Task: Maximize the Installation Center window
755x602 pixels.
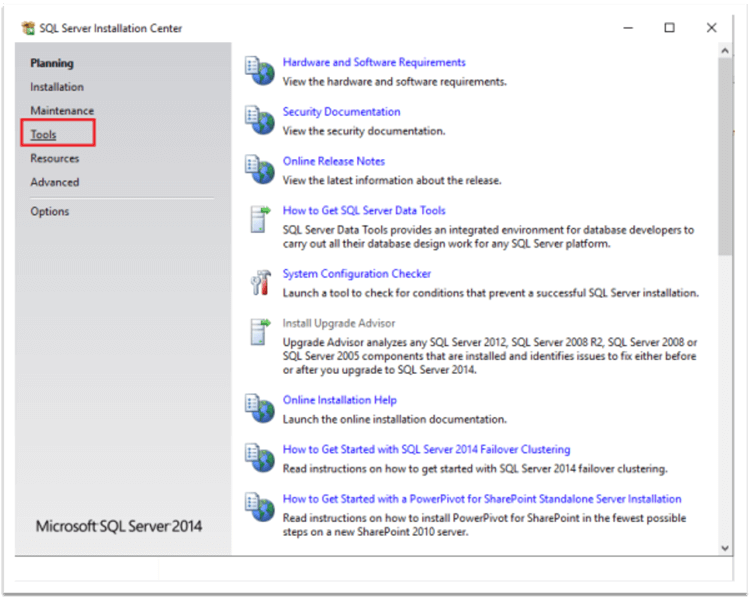Action: click(x=669, y=28)
